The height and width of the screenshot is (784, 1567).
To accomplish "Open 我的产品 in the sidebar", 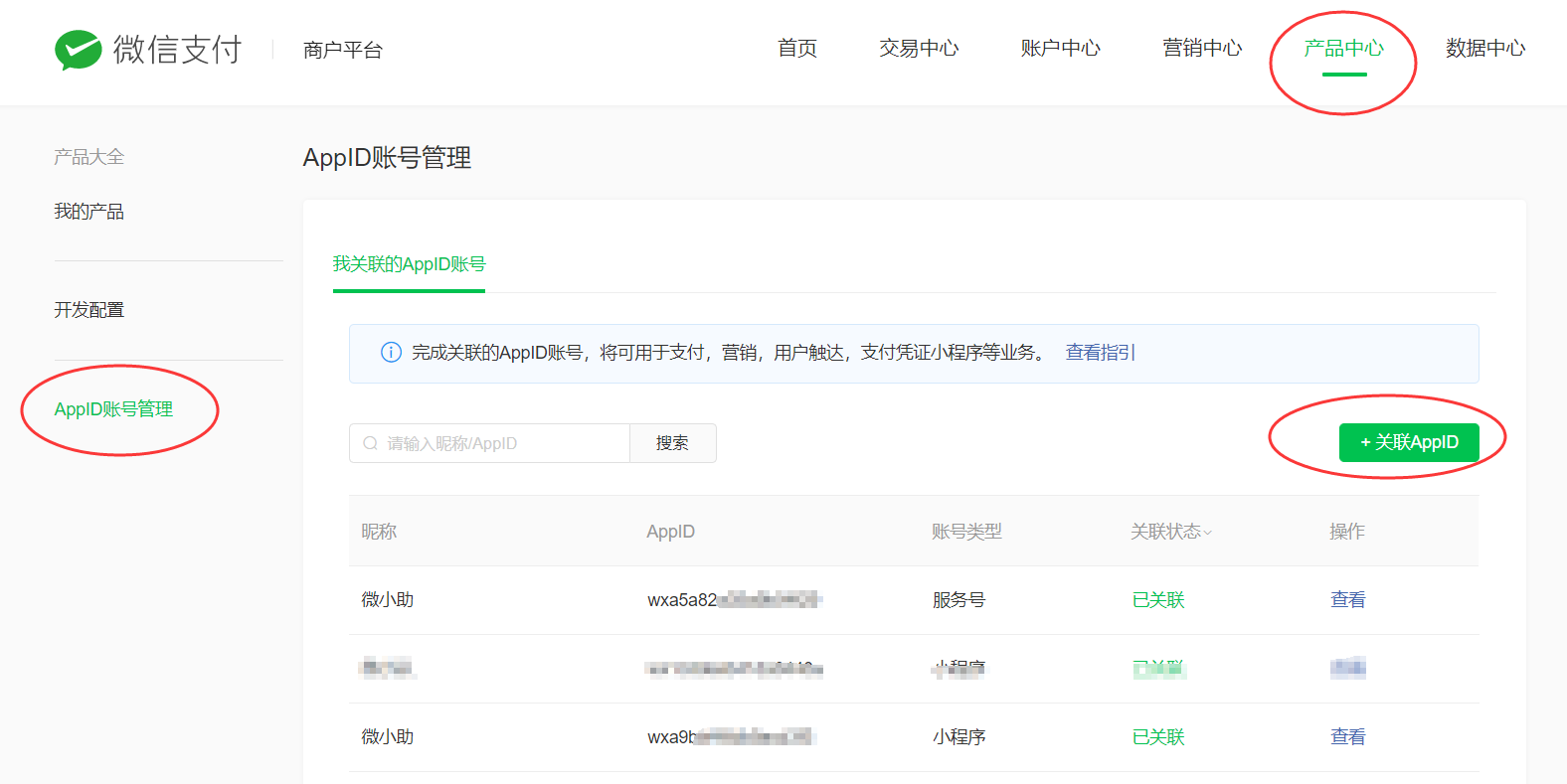I will click(89, 212).
